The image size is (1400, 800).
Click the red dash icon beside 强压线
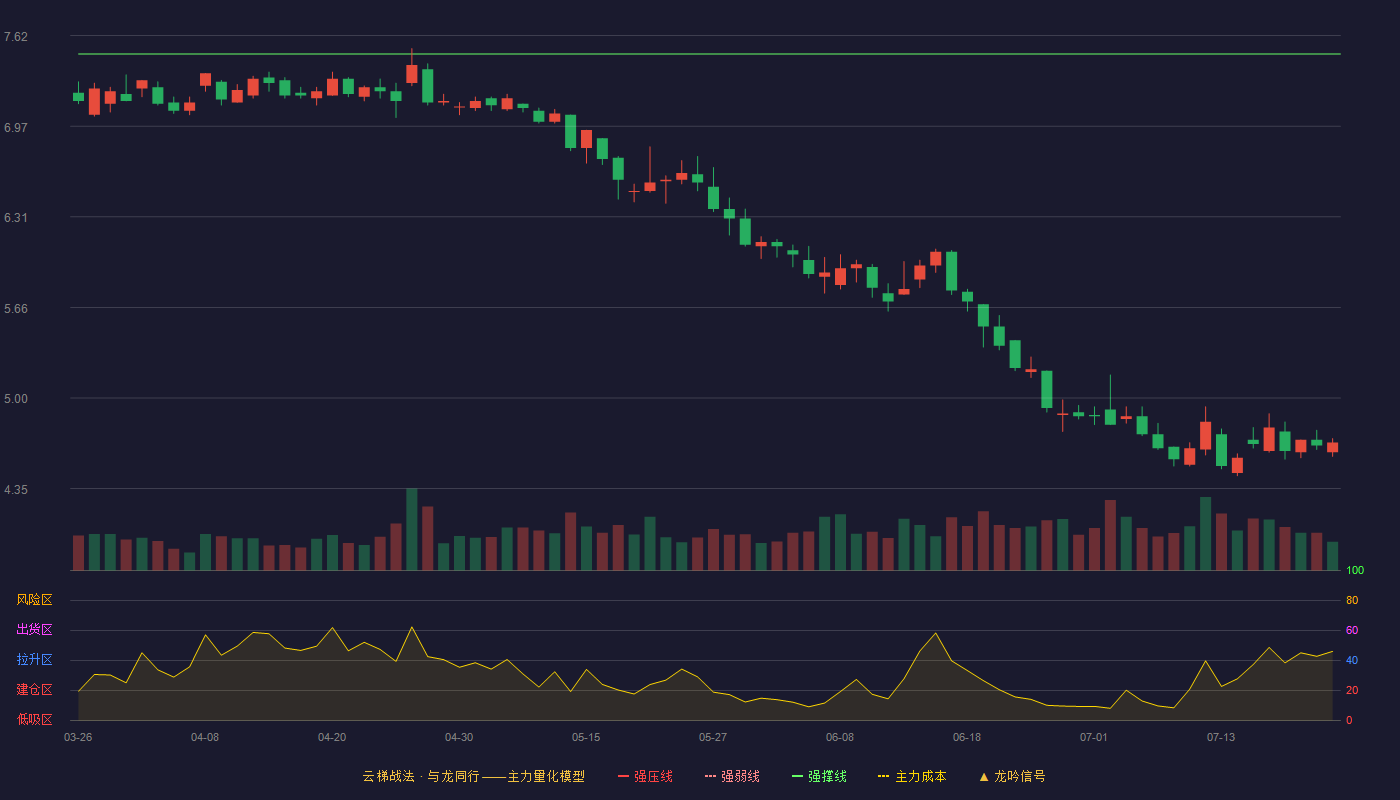click(623, 776)
